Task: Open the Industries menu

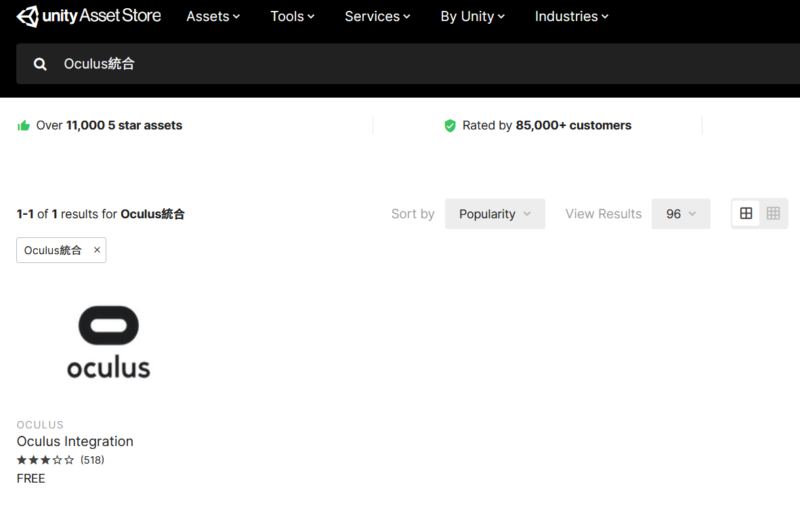Action: pos(571,16)
